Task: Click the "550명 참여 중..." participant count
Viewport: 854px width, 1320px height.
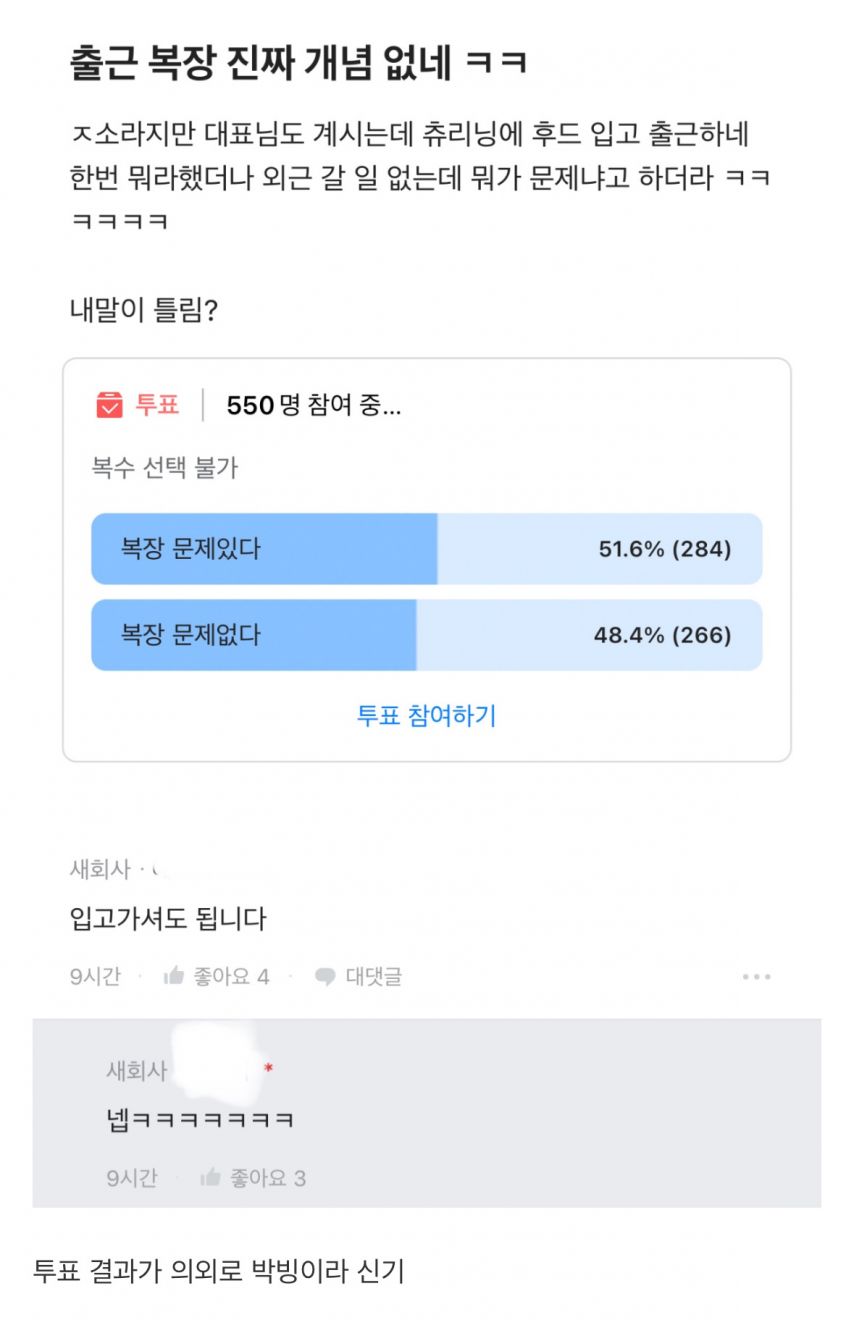Action: click(x=314, y=405)
